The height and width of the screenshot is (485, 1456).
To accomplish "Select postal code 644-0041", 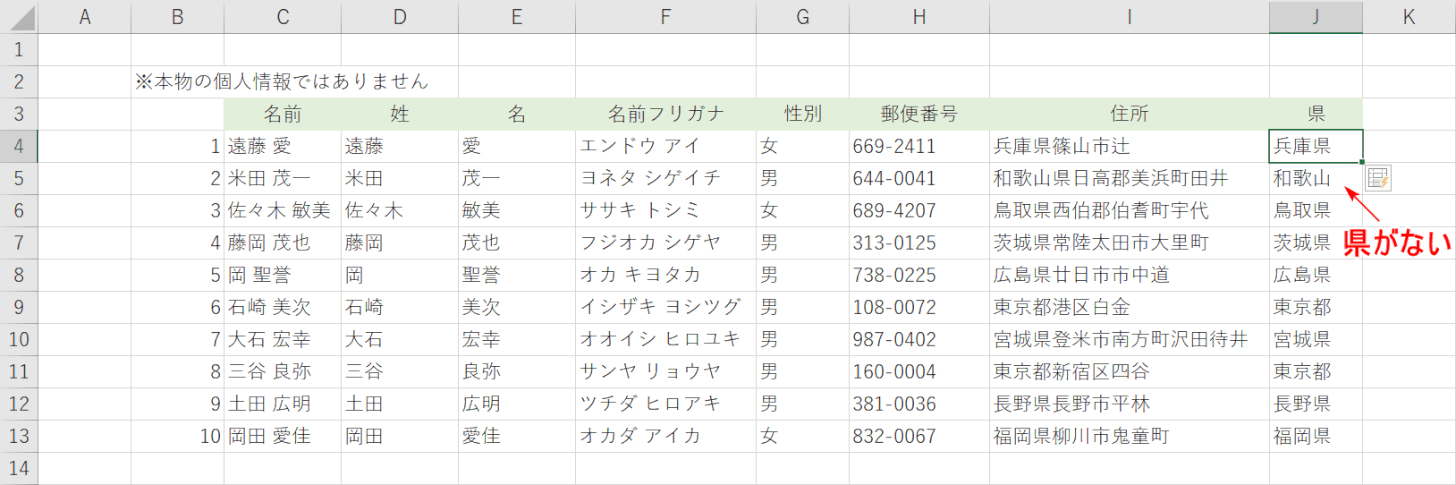I will click(x=919, y=179).
